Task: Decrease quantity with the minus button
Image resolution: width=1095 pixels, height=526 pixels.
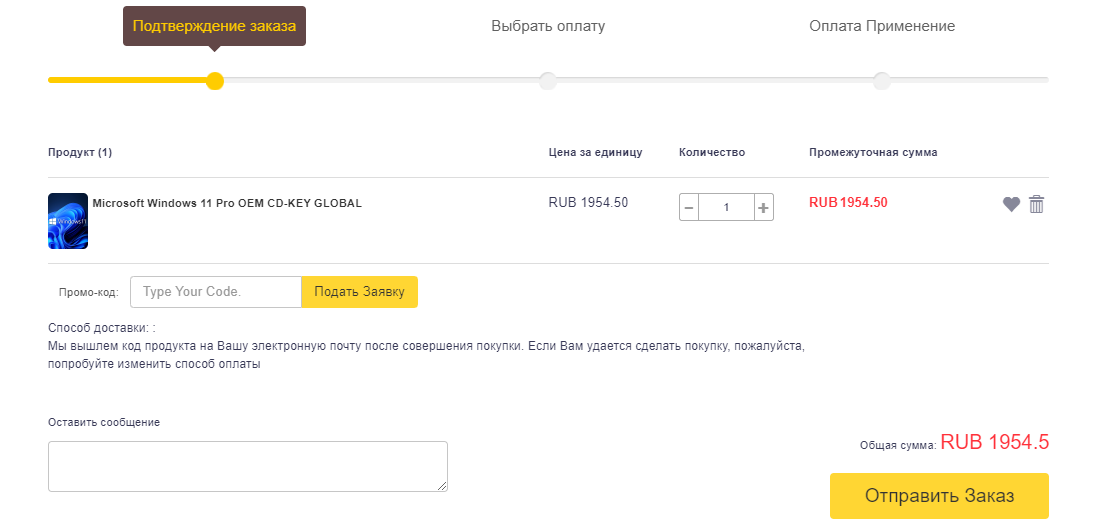Action: click(689, 208)
